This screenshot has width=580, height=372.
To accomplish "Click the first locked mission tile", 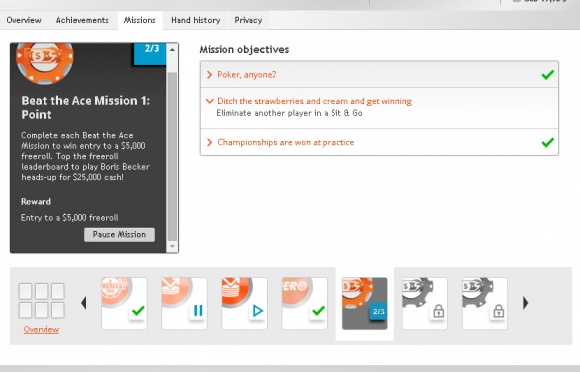I will 425,303.
